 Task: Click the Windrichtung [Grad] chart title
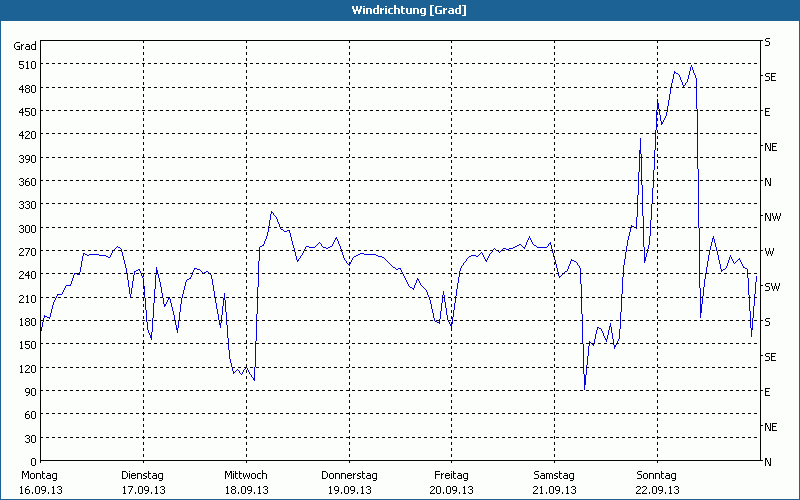(x=409, y=10)
